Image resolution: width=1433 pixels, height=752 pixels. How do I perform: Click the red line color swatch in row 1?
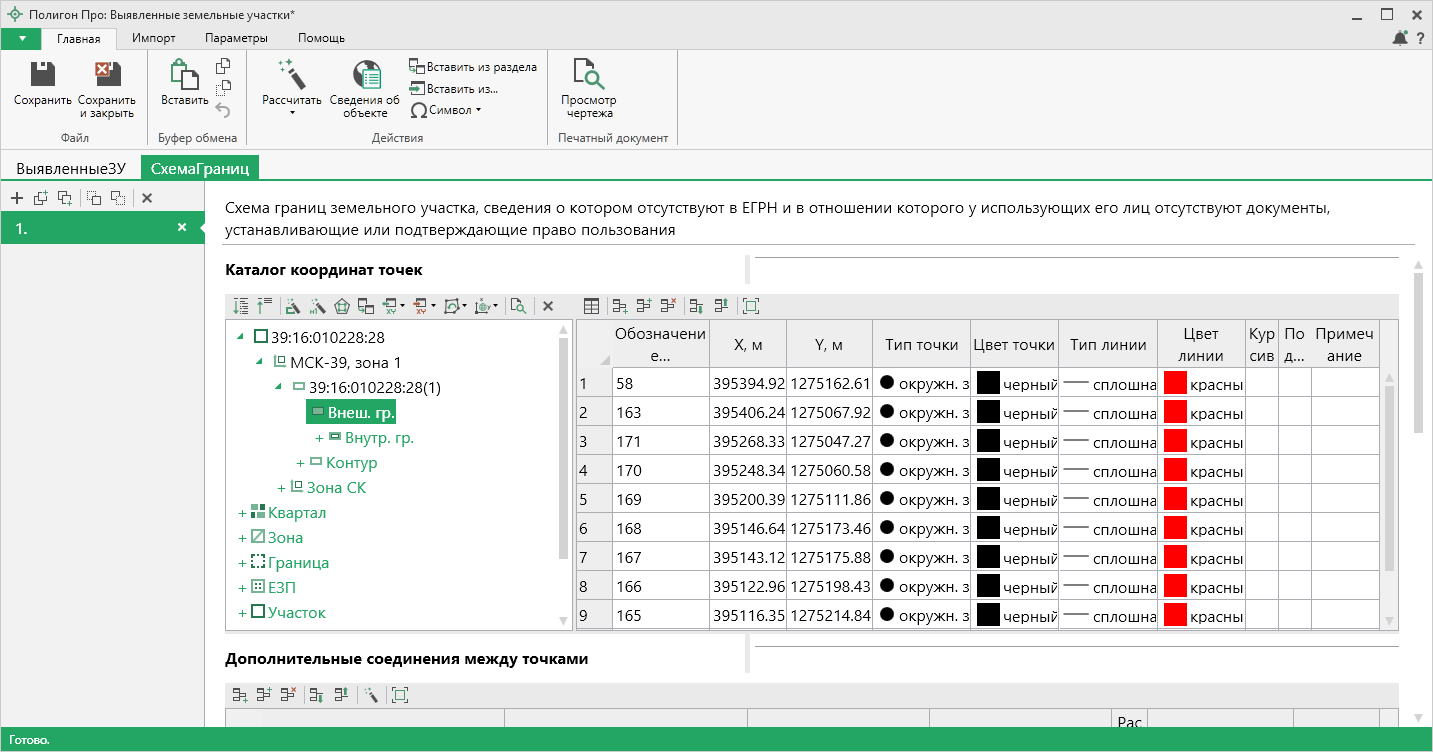click(1175, 383)
